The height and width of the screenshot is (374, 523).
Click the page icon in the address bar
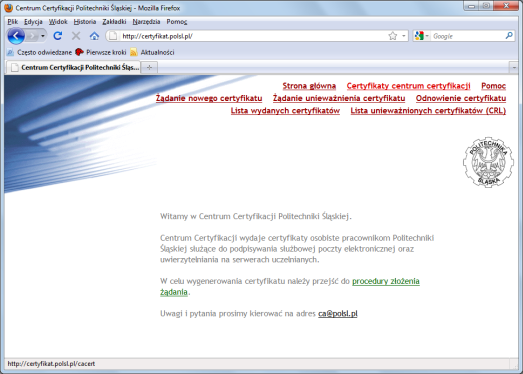(113, 36)
